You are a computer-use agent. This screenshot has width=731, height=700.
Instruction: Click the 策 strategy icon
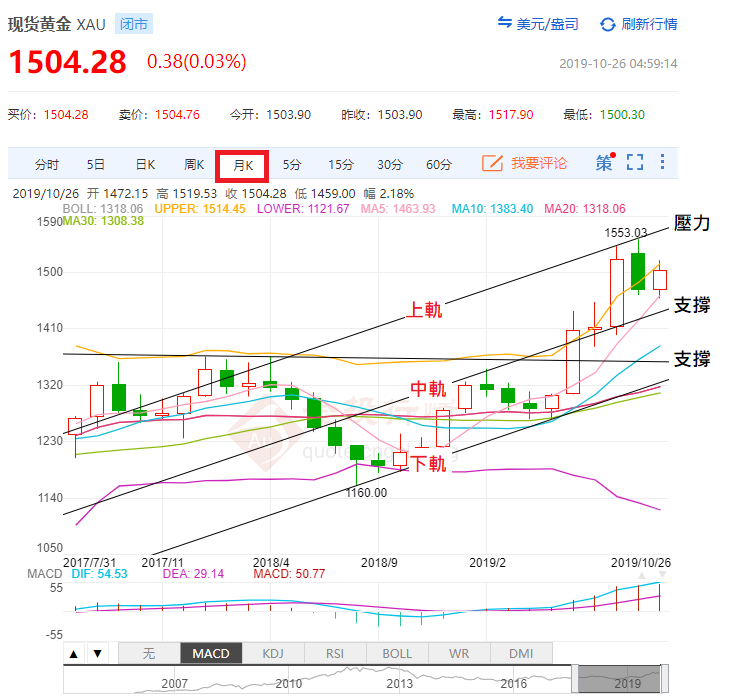click(x=604, y=163)
